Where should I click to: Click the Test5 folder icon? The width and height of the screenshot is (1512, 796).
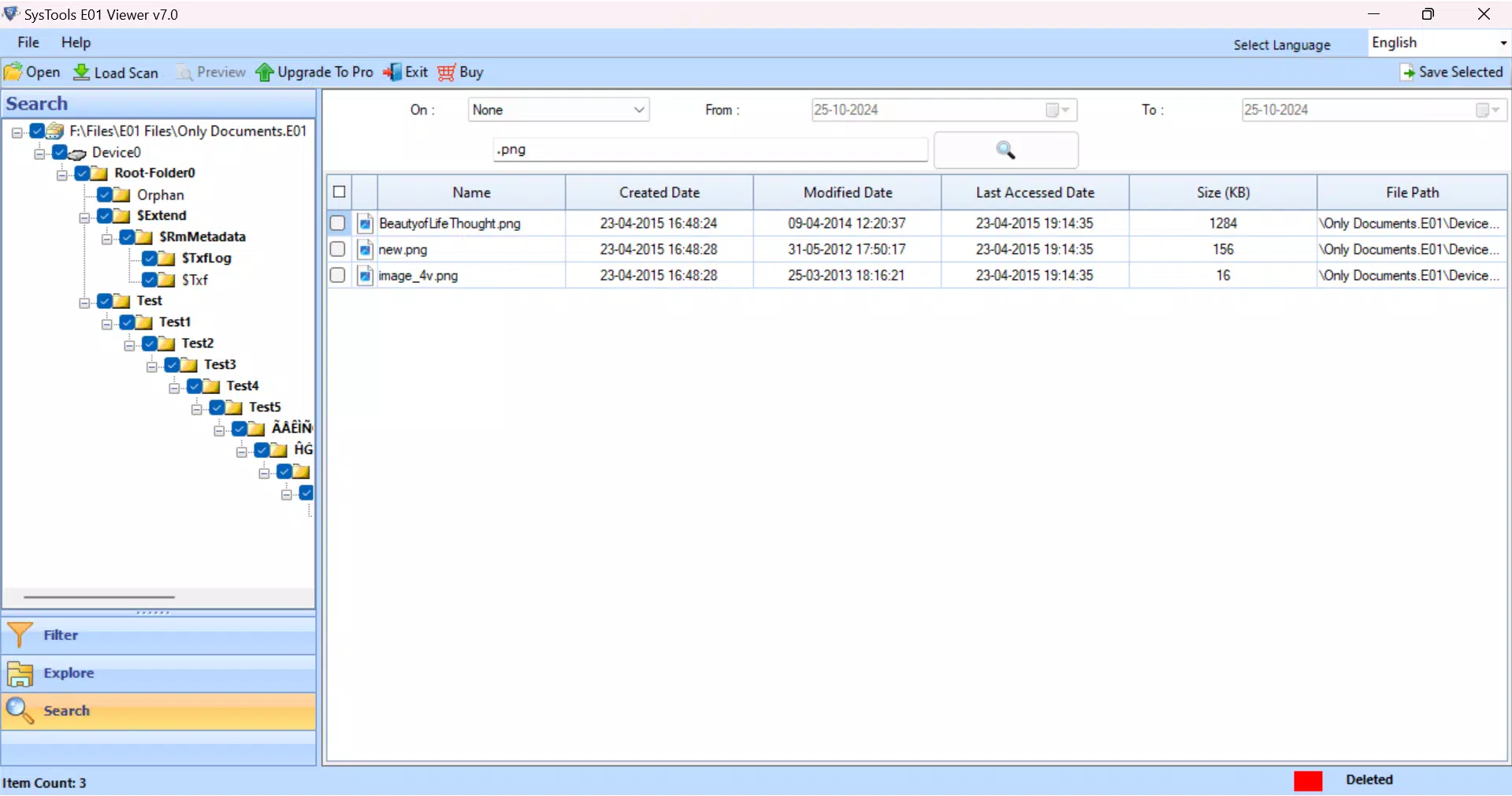coord(234,407)
